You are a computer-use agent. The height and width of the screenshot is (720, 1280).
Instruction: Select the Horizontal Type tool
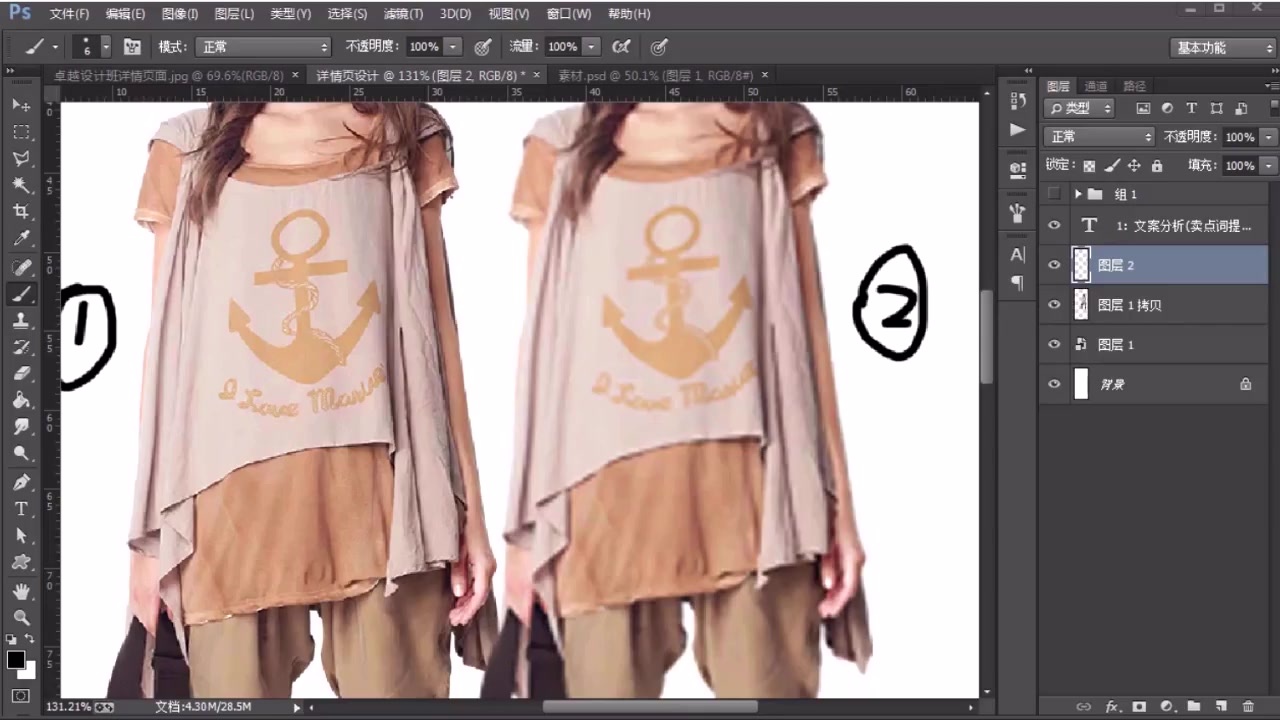tap(21, 509)
